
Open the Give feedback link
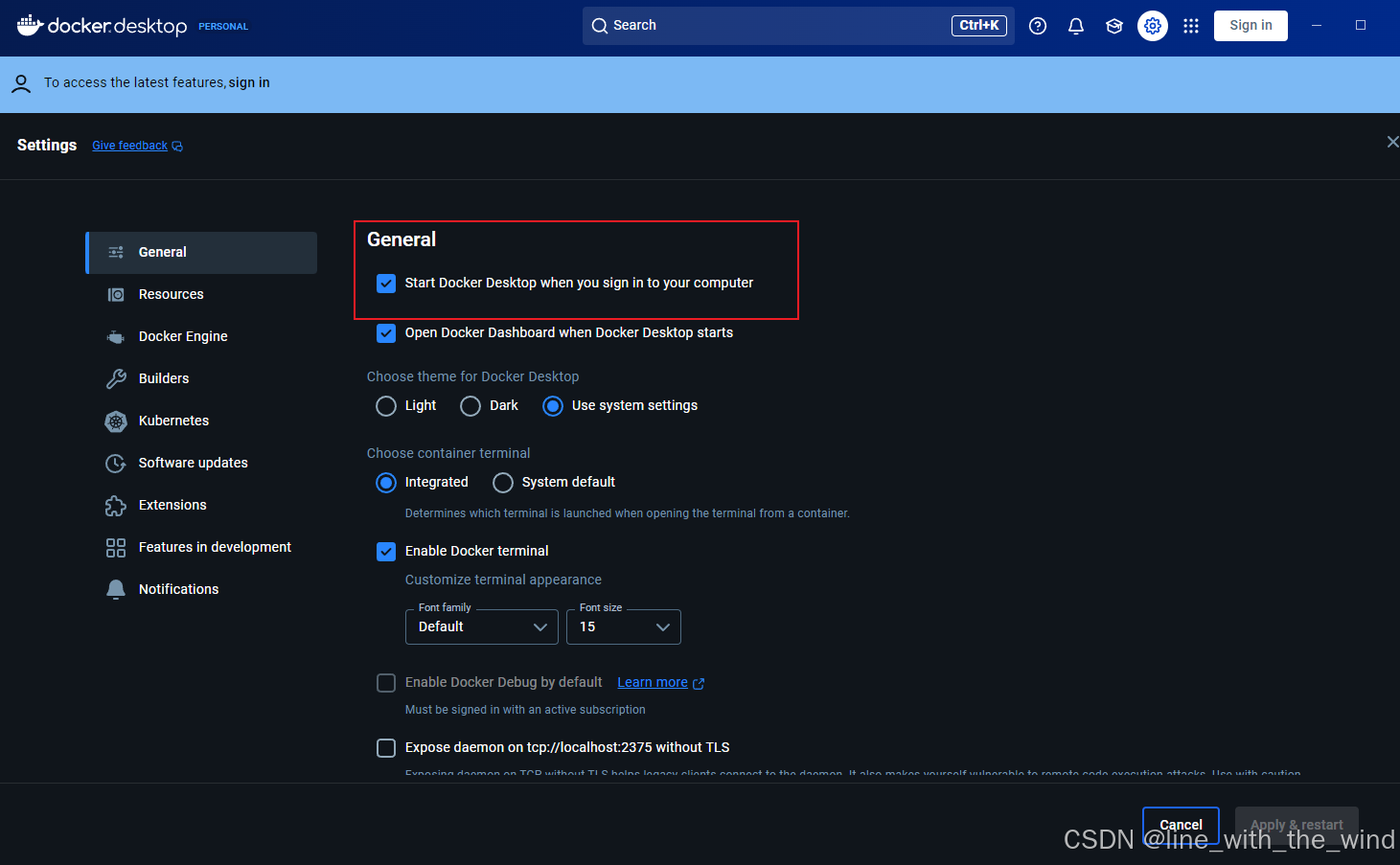click(129, 146)
